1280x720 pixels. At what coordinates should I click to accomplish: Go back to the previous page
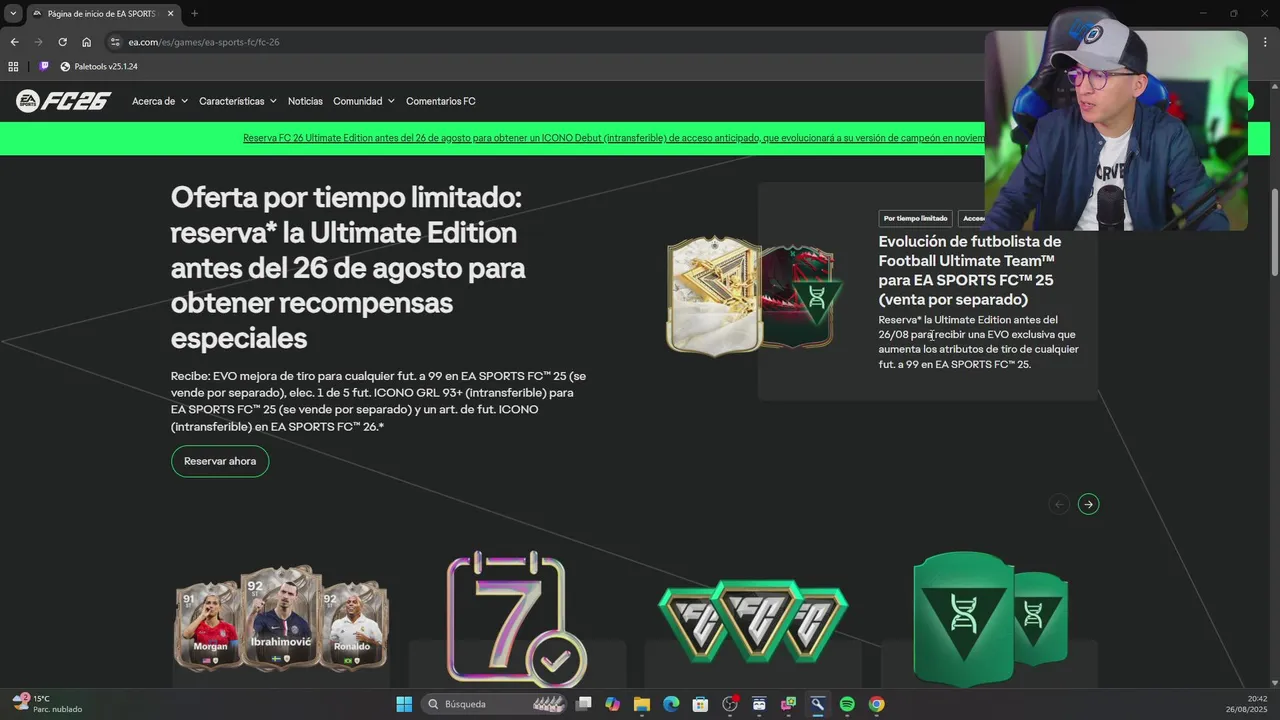click(14, 42)
